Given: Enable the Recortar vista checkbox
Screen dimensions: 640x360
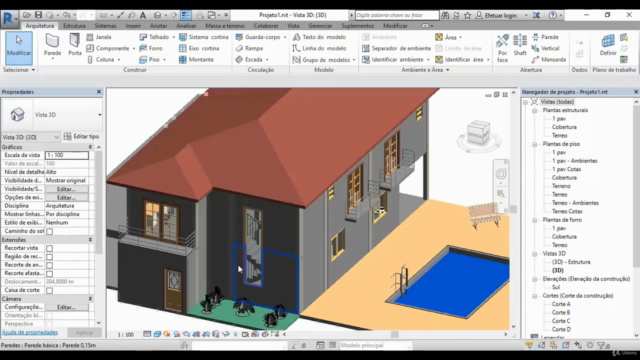Looking at the screenshot, I should [x=49, y=248].
